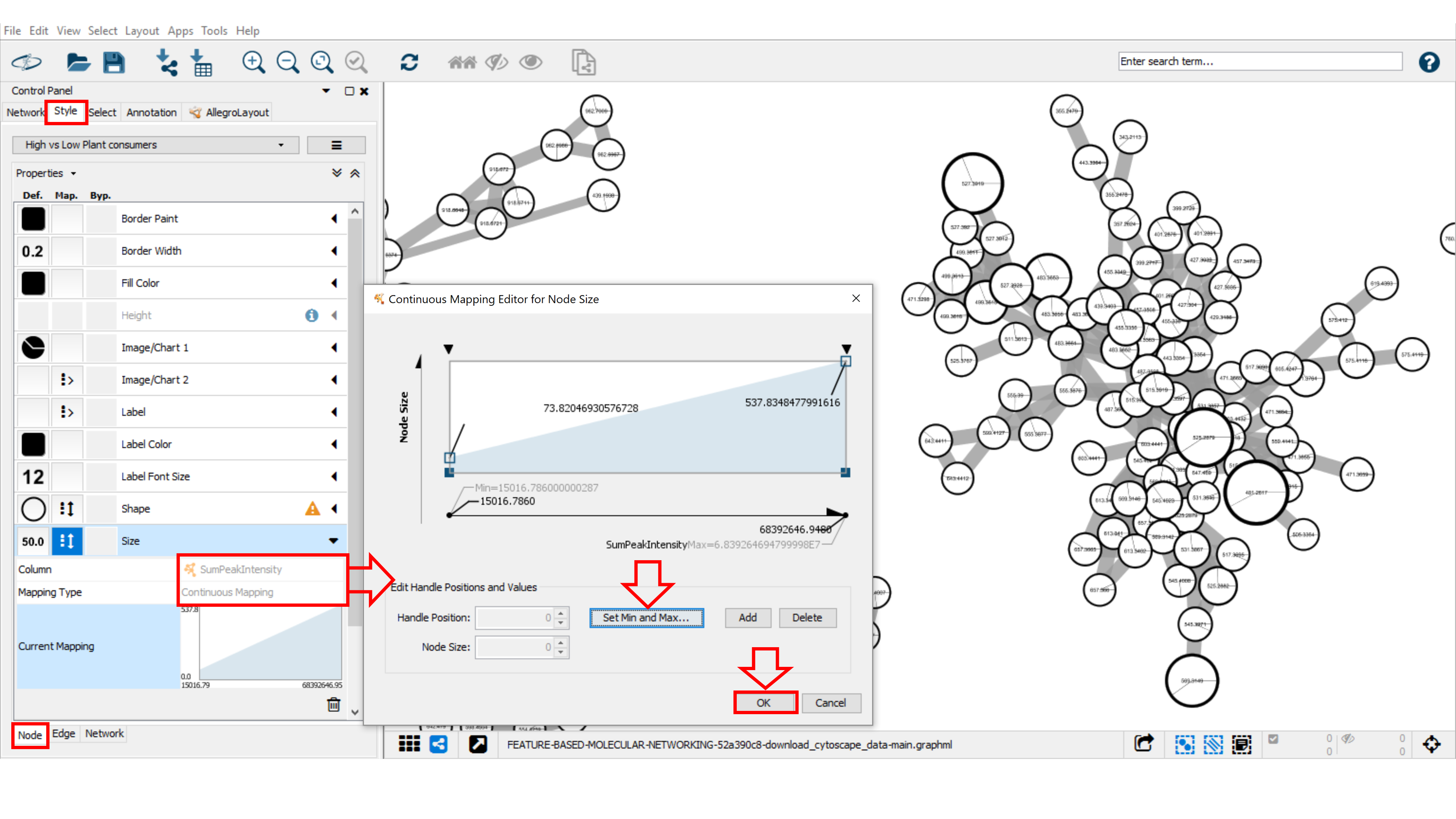Toggle edge selection mode icon
Image resolution: width=1456 pixels, height=819 pixels.
1213,744
